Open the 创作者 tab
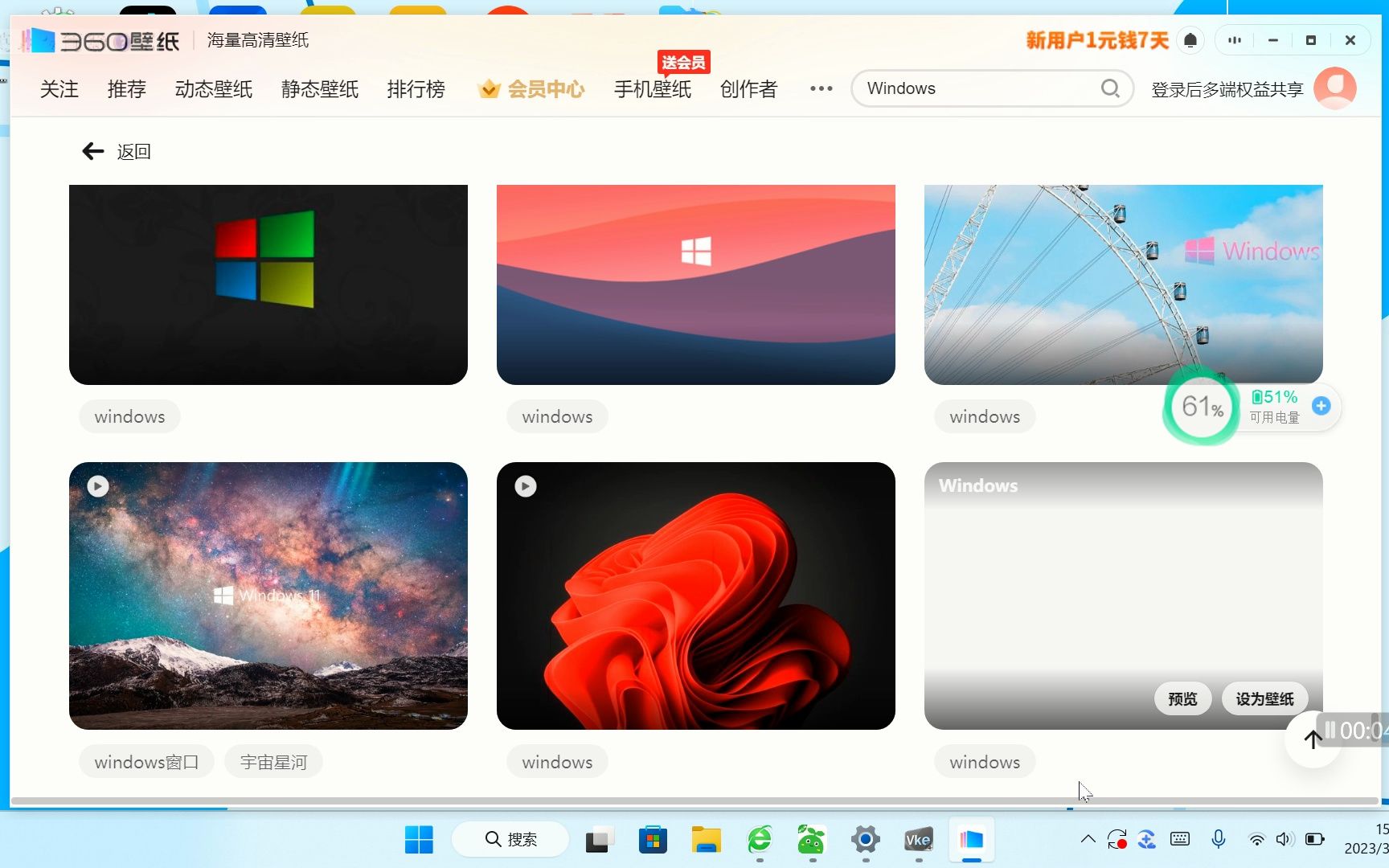1389x868 pixels. pos(749,88)
